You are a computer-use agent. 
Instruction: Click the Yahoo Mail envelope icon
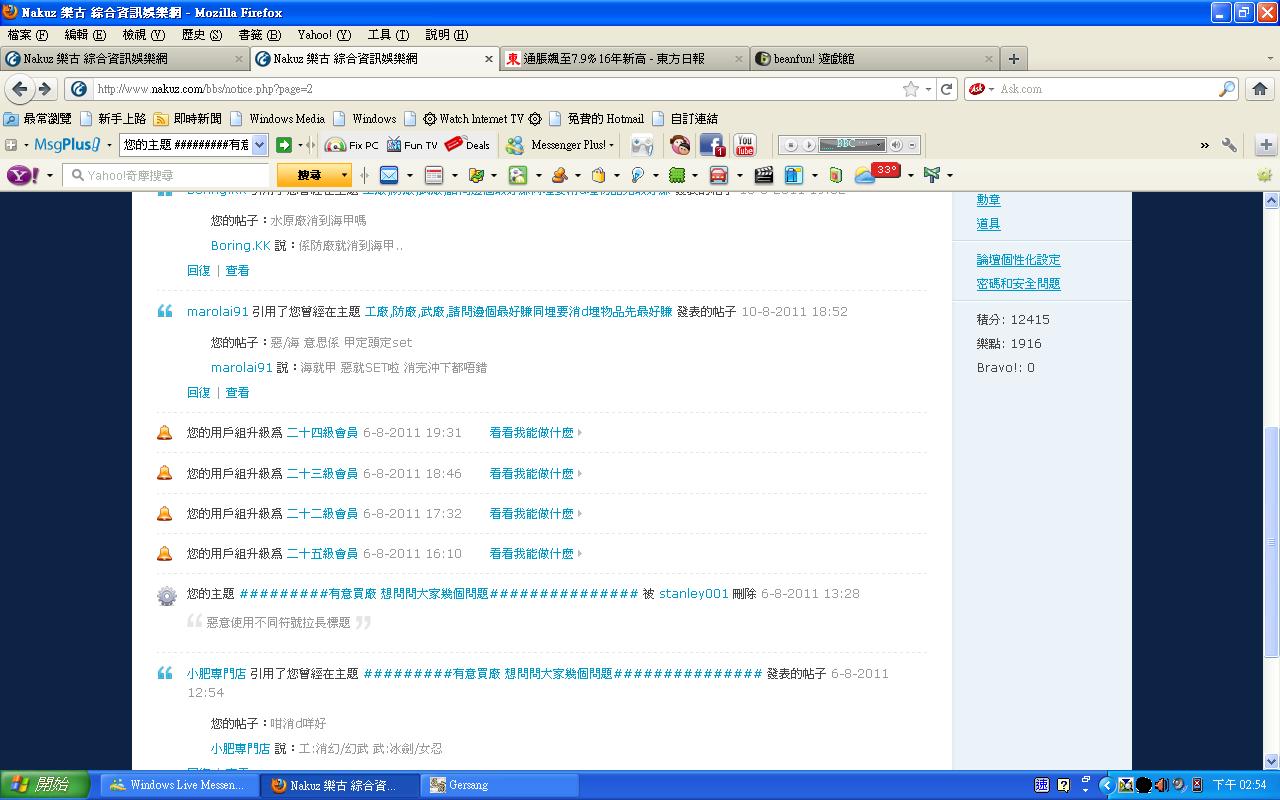click(389, 175)
